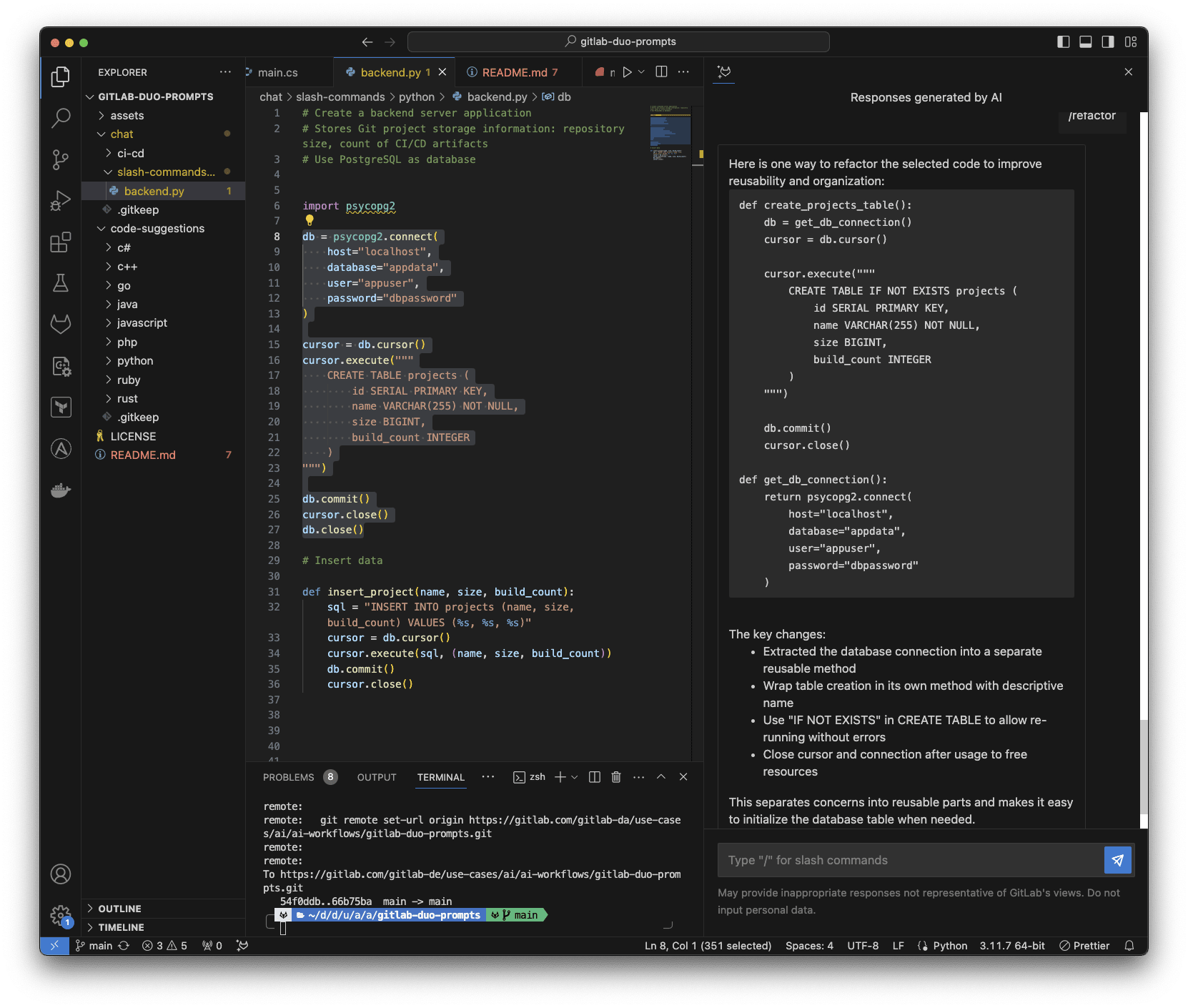
Task: Open the GitLab Workflow sidebar
Action: (61, 324)
